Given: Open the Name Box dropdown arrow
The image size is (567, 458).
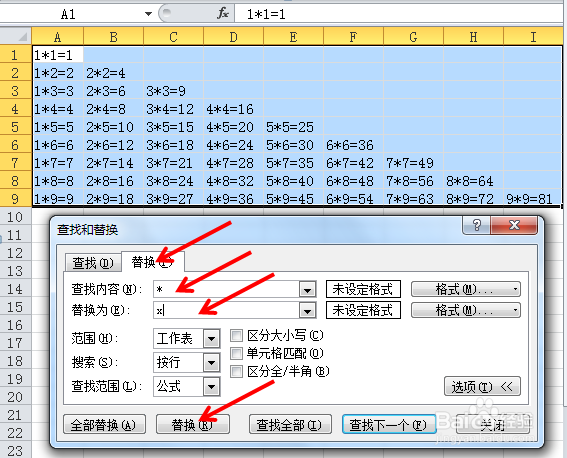Looking at the screenshot, I should (148, 14).
